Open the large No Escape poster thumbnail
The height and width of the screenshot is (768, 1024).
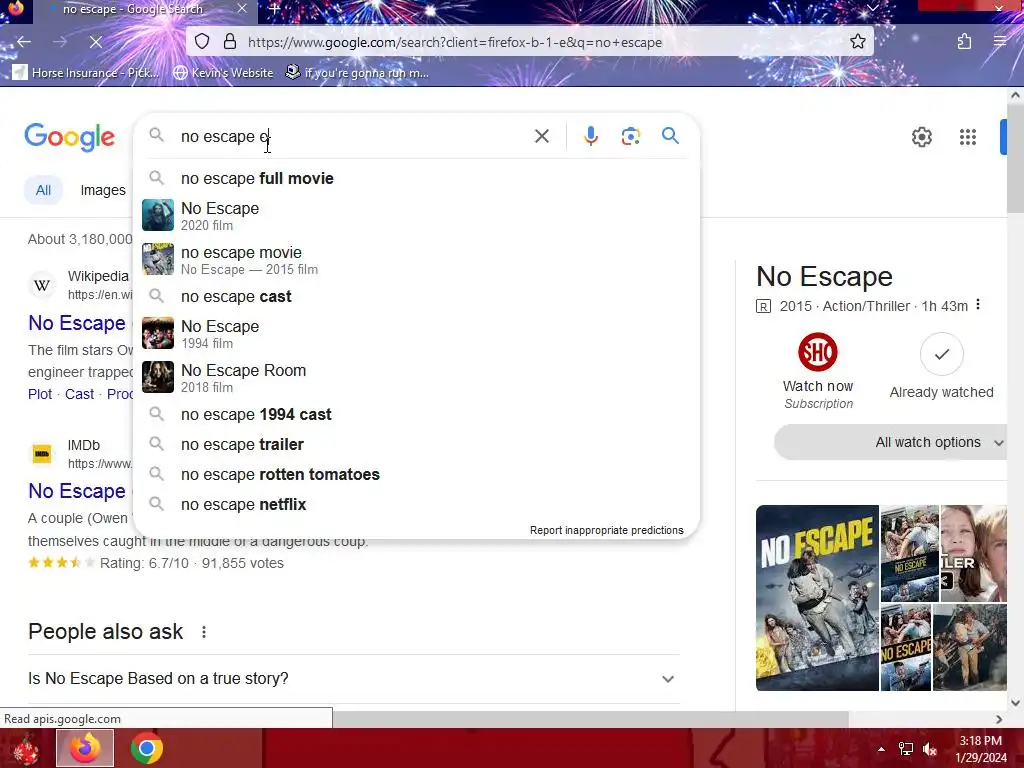pos(817,598)
